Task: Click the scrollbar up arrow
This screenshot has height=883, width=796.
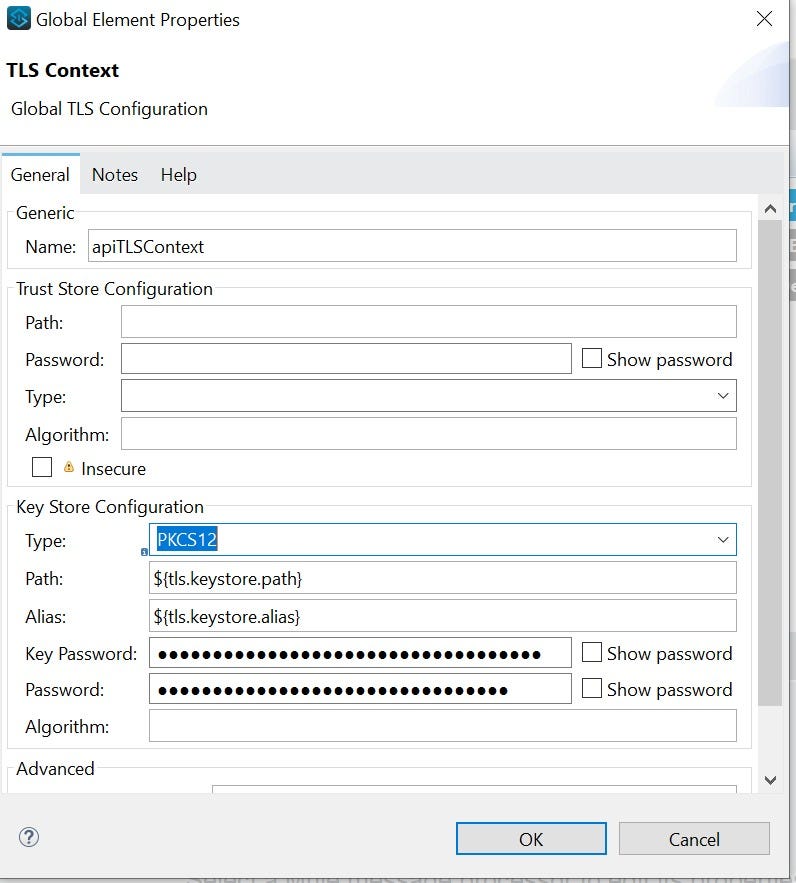Action: point(770,207)
